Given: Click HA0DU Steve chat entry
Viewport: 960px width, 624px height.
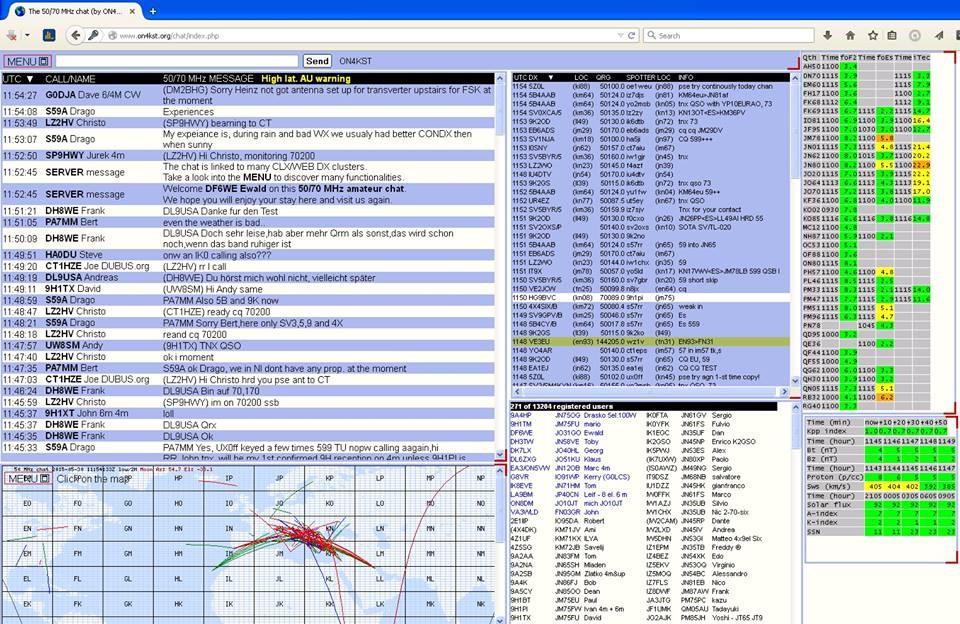Looking at the screenshot, I should point(73,255).
